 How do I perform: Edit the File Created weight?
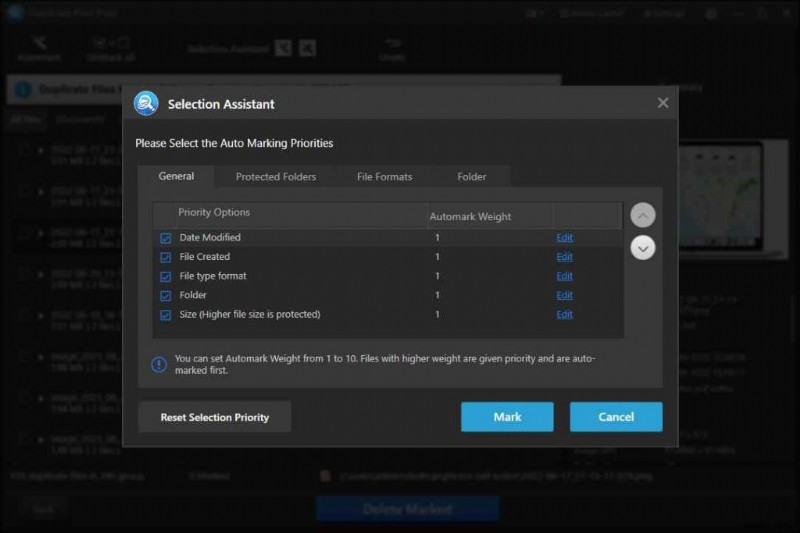coord(564,257)
